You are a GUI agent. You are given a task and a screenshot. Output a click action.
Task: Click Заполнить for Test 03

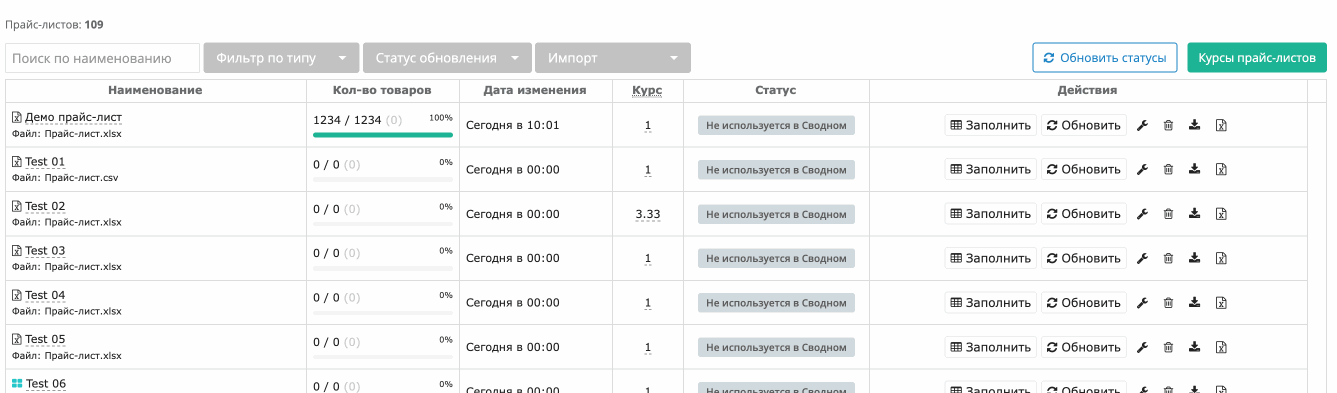(x=991, y=258)
